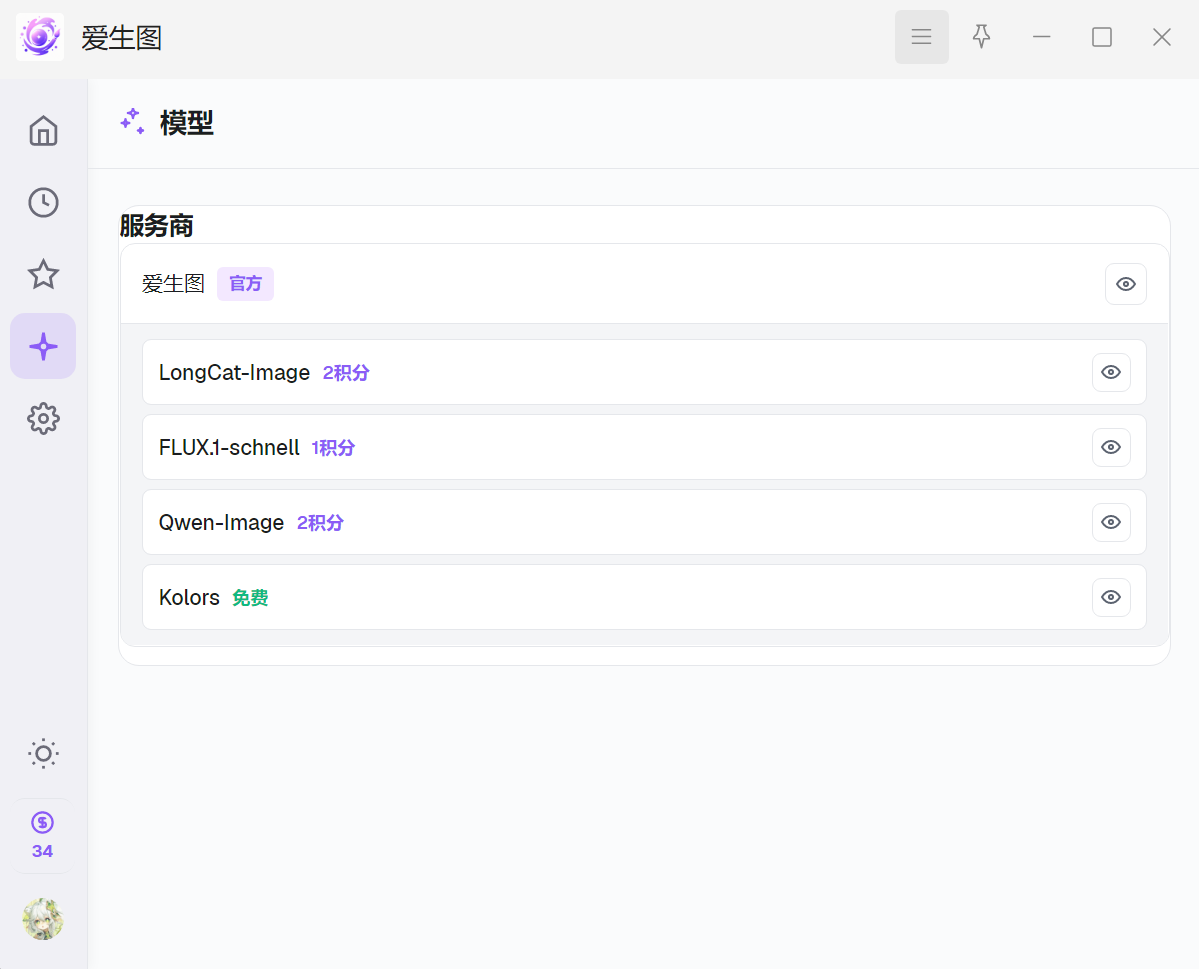This screenshot has width=1199, height=969.
Task: Open Settings gear in sidebar
Action: coord(43,418)
